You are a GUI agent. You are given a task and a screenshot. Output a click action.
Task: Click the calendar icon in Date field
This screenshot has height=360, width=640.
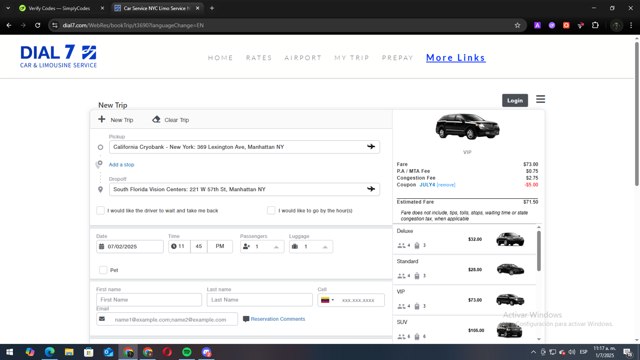[102, 247]
